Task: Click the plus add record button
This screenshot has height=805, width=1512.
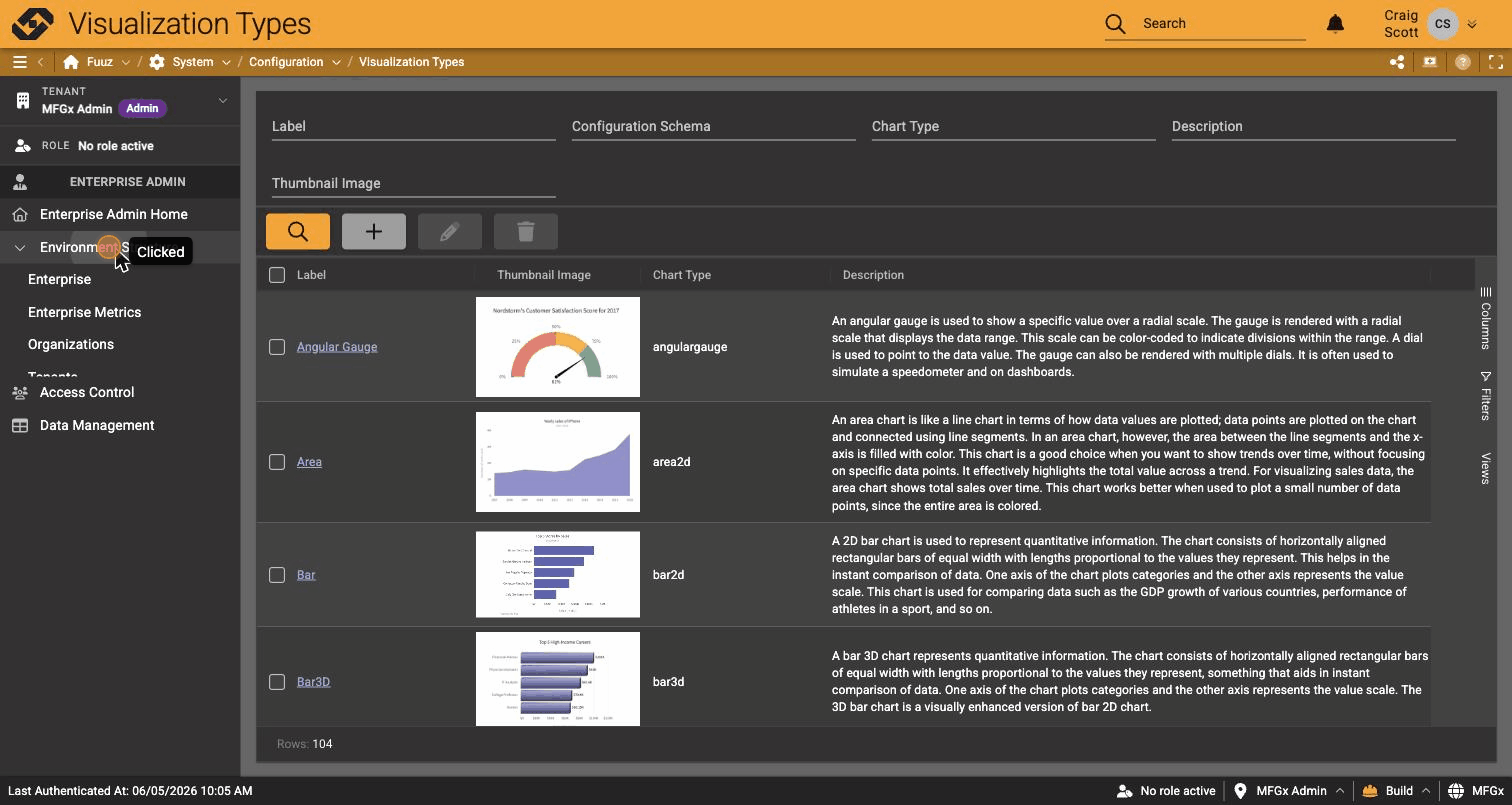Action: (x=374, y=231)
